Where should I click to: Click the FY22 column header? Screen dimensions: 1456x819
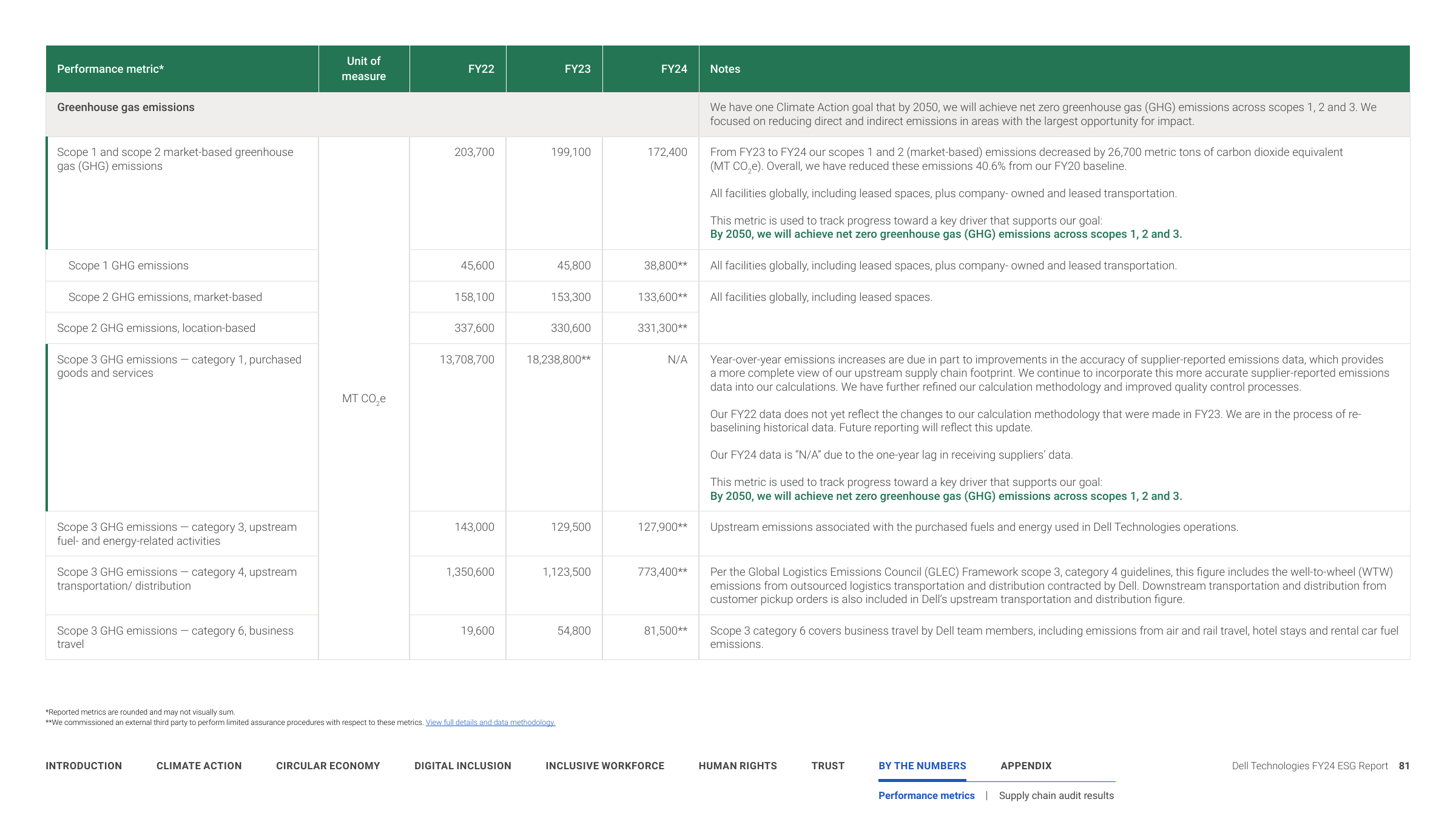(x=481, y=69)
